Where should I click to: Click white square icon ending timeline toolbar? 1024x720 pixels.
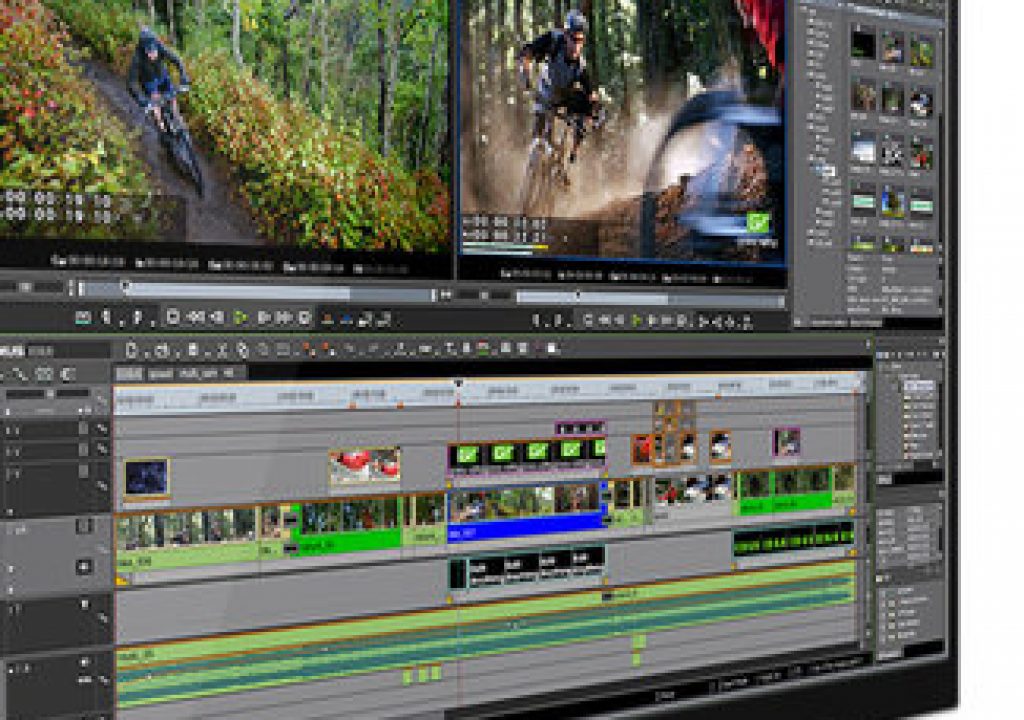click(x=551, y=348)
